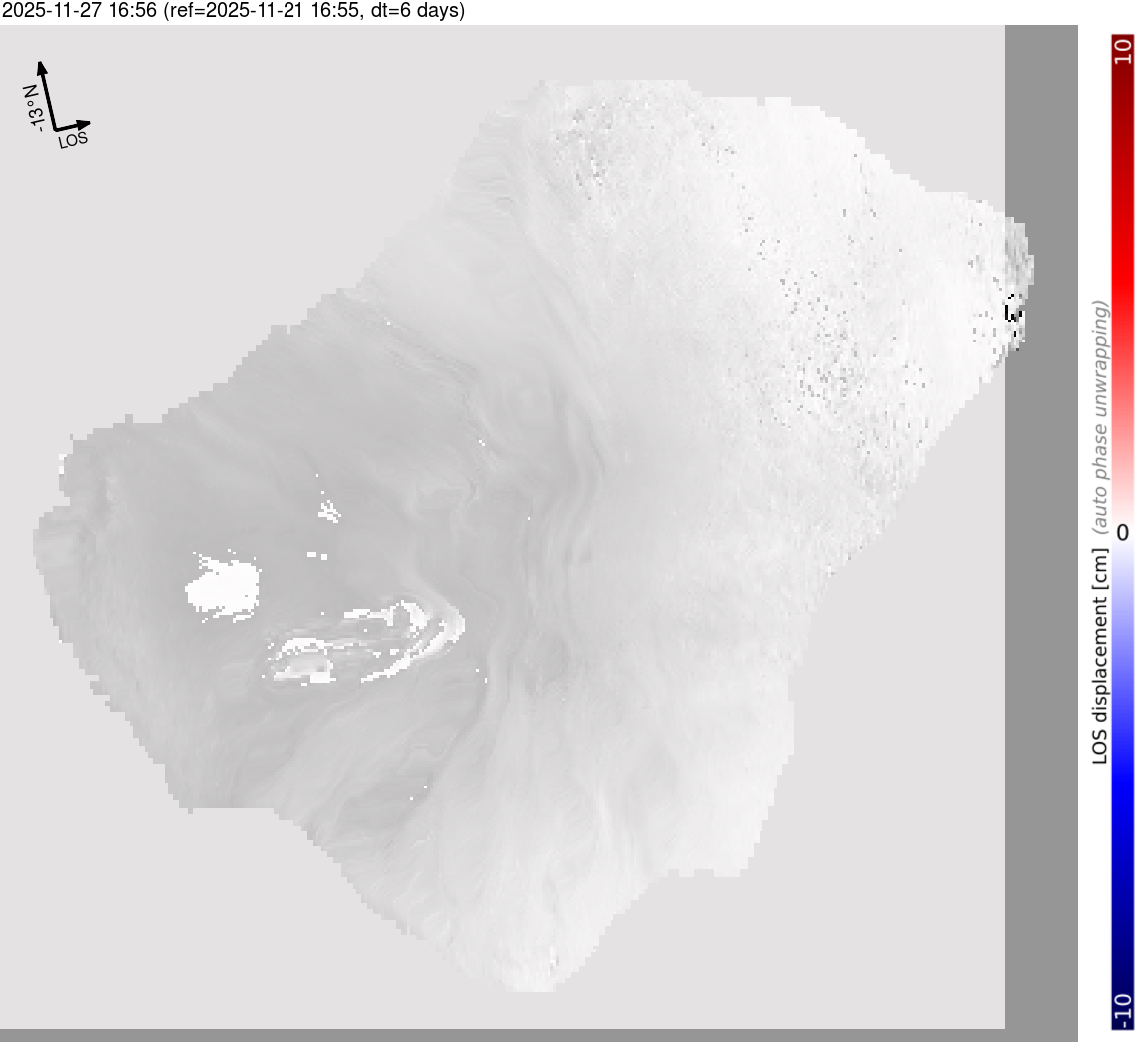Click the -10 label at colorbar bottom

click(1123, 1010)
